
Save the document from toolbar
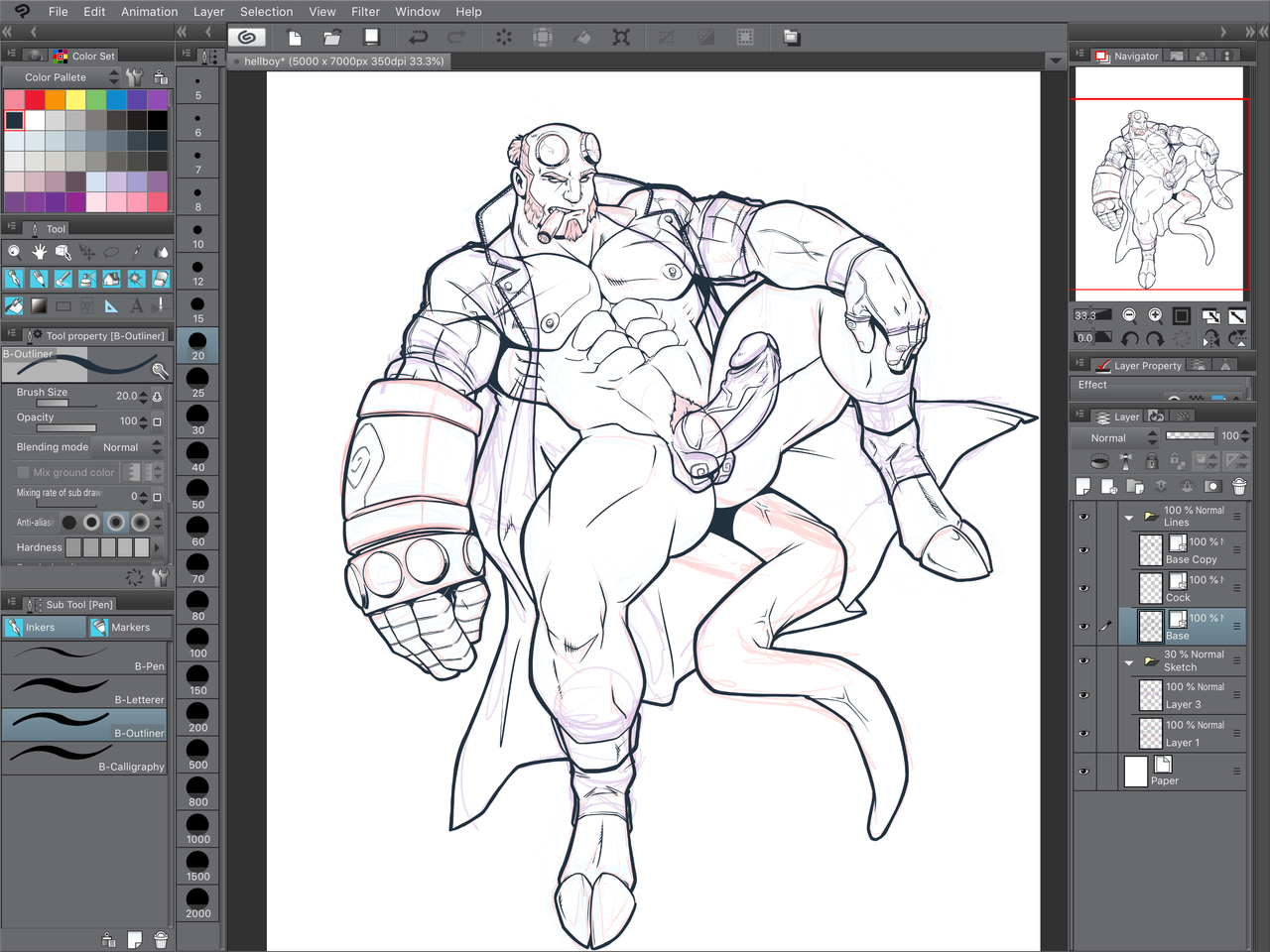click(371, 38)
